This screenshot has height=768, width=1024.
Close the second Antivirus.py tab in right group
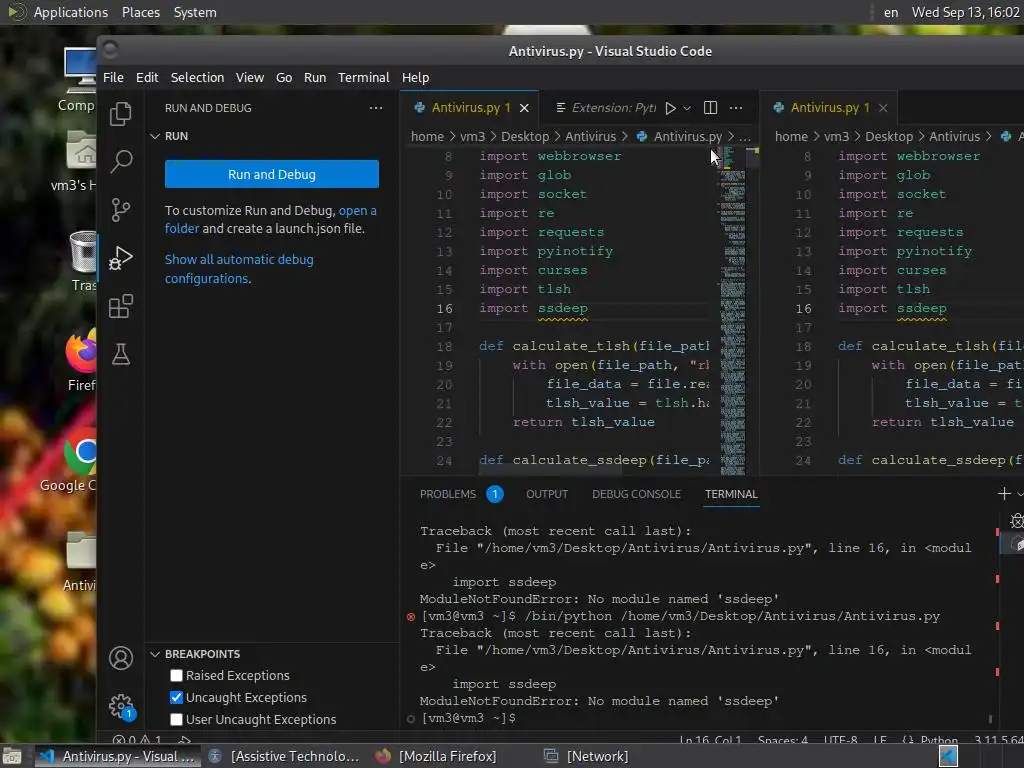click(883, 108)
